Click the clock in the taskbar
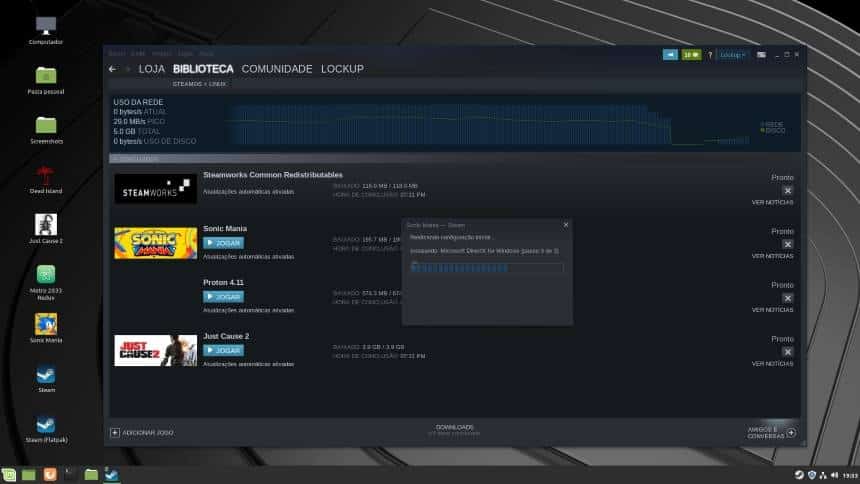The image size is (860, 484). coord(850,475)
